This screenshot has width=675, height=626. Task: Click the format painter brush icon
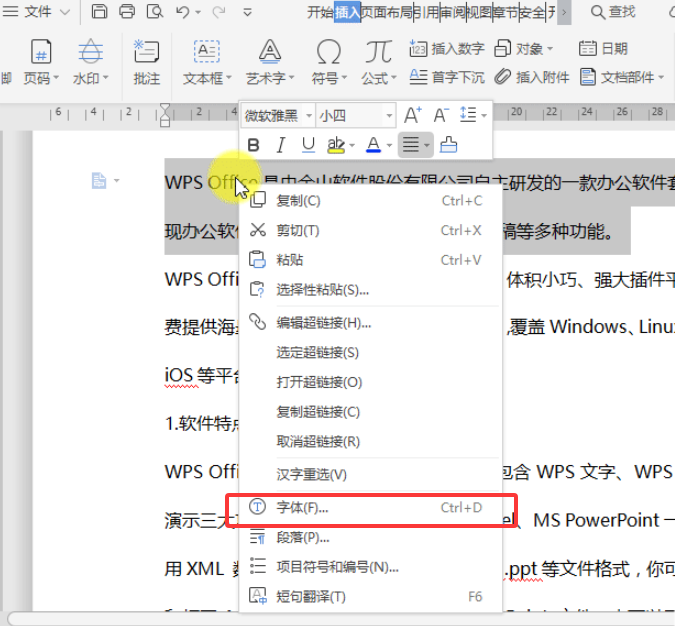coord(449,145)
